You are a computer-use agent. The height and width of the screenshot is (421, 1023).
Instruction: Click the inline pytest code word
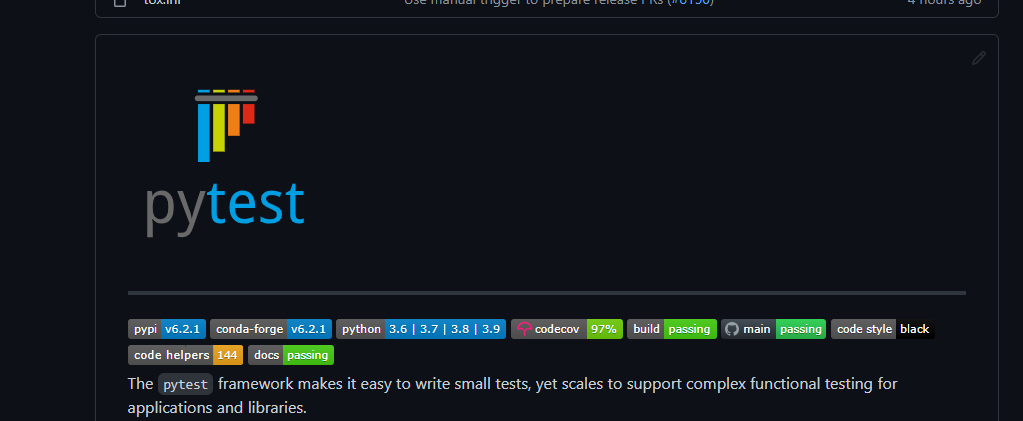(x=186, y=384)
